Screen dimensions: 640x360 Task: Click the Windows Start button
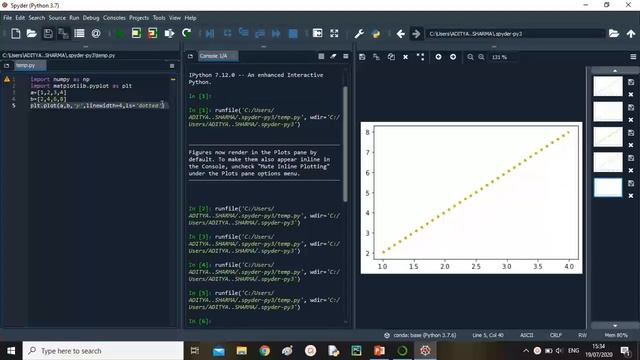[x=11, y=351]
